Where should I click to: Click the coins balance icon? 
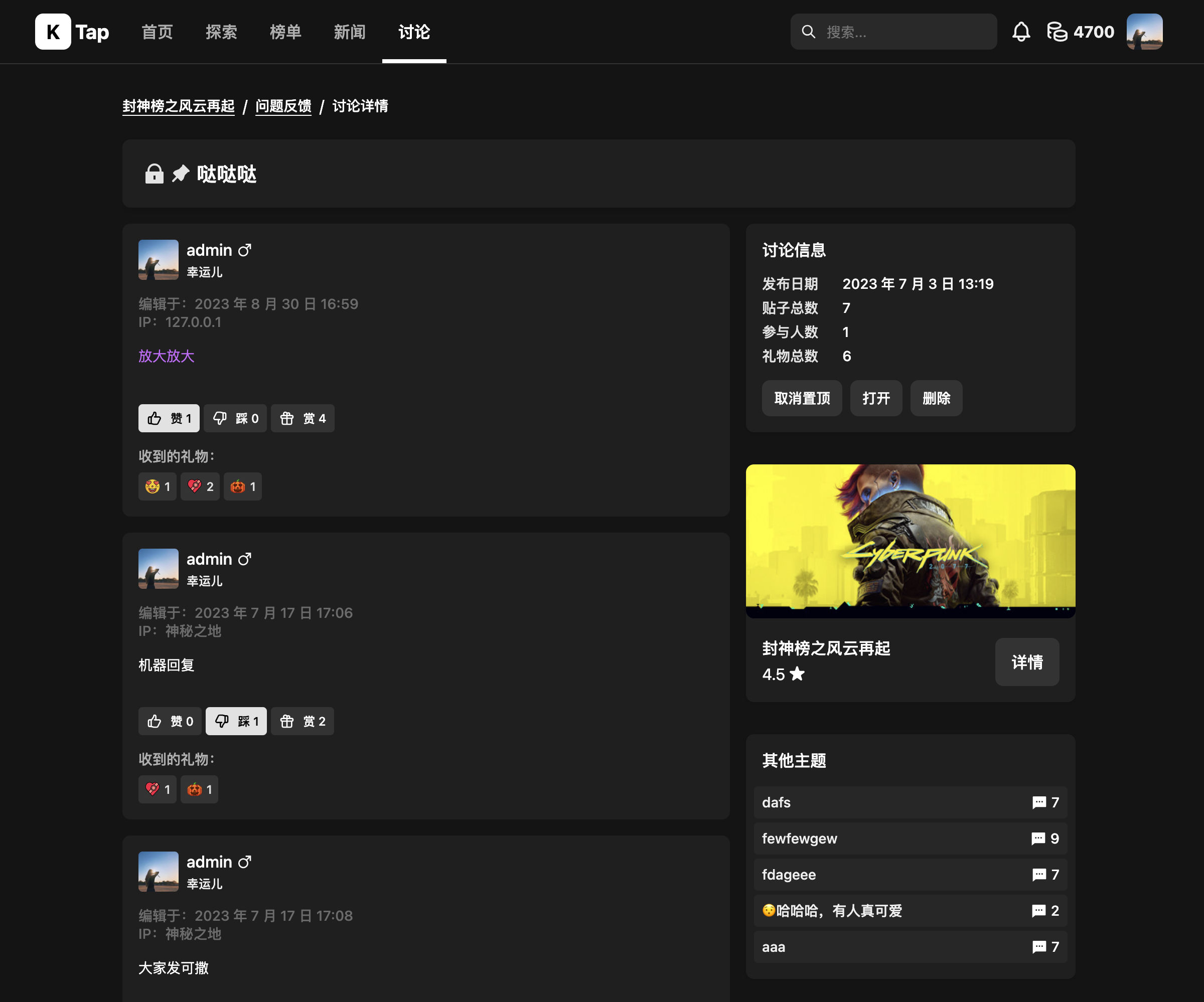[1057, 32]
